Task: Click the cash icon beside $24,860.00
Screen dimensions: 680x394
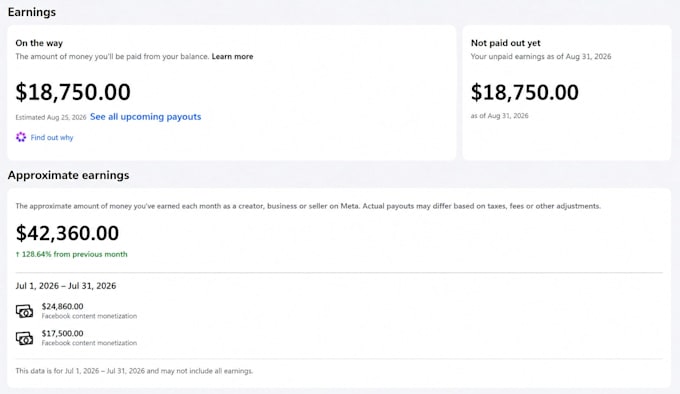Action: coord(24,311)
